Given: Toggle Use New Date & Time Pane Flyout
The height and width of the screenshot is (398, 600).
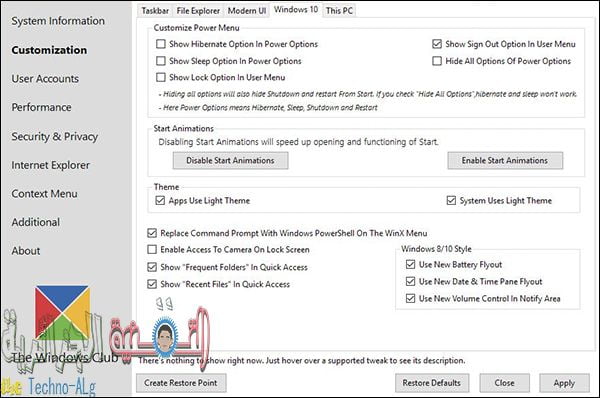Looking at the screenshot, I should [410, 282].
